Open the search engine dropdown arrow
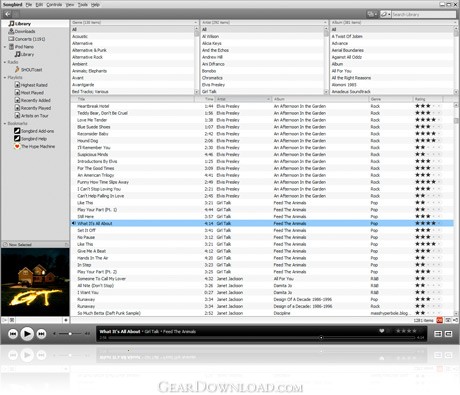The image size is (460, 395). [389, 14]
